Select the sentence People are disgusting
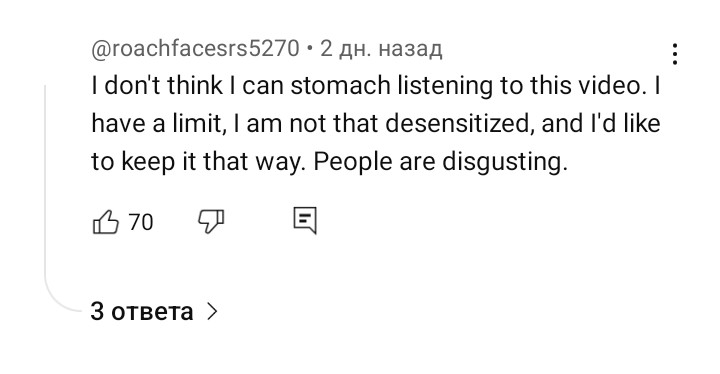This screenshot has width=720, height=374. pyautogui.click(x=441, y=162)
